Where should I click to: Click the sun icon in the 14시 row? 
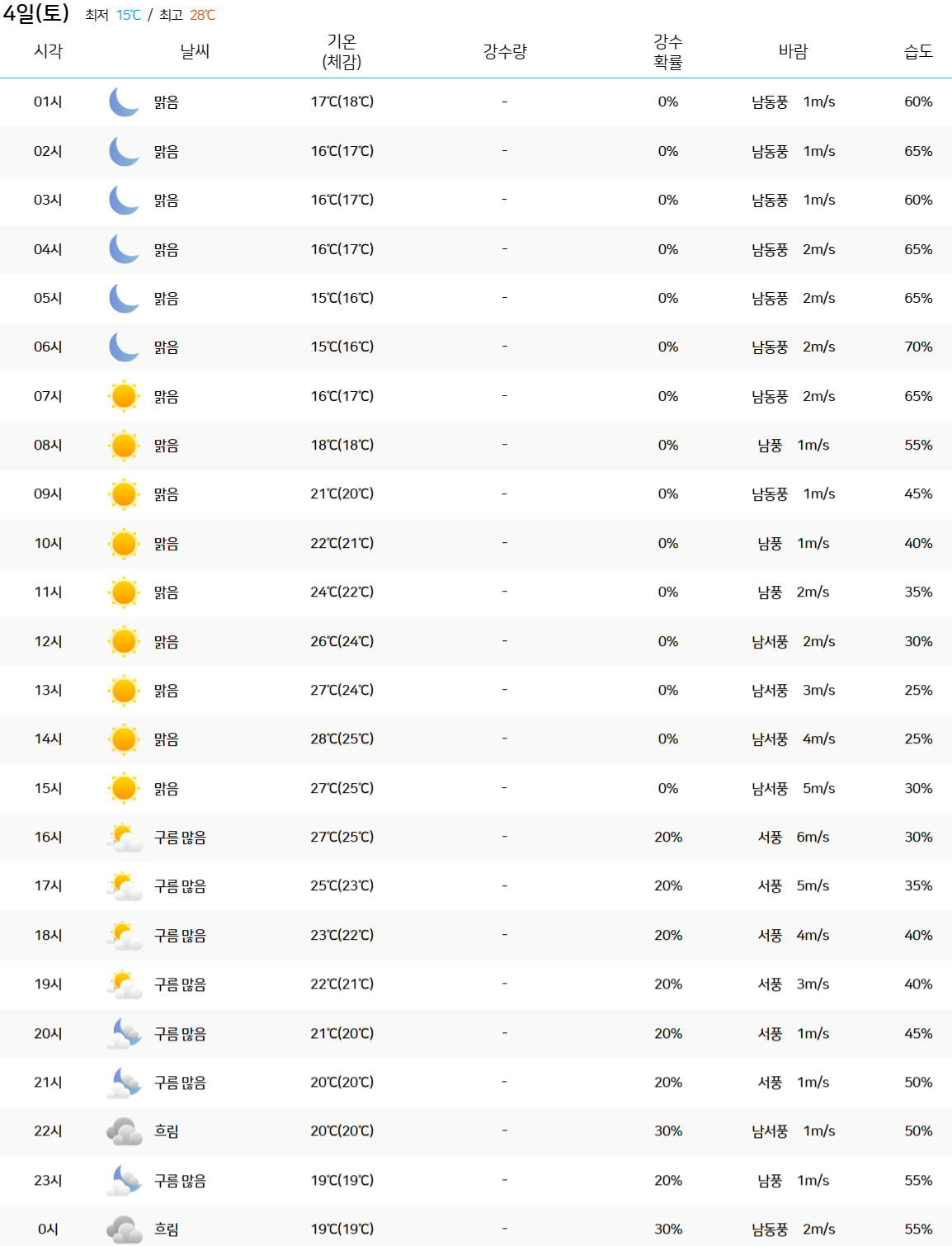click(x=124, y=739)
